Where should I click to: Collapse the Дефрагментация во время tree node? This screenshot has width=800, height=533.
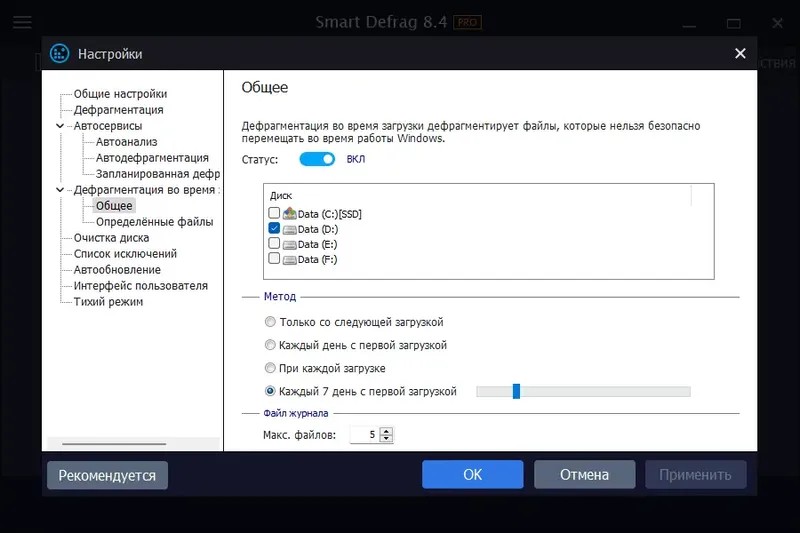click(60, 190)
